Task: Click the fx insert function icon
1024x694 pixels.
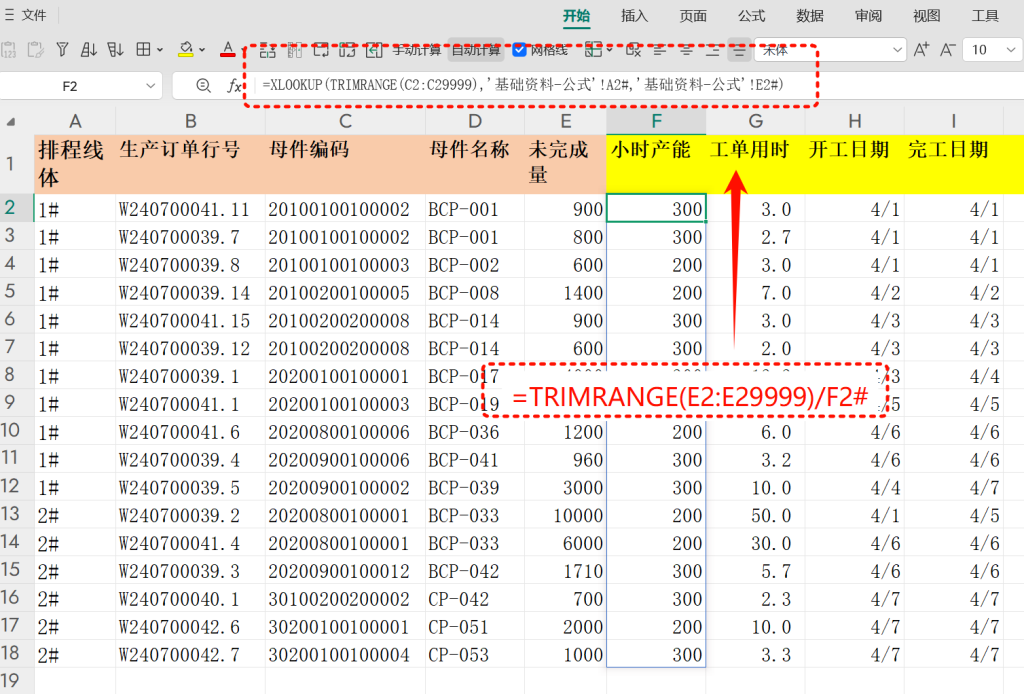Action: point(234,86)
